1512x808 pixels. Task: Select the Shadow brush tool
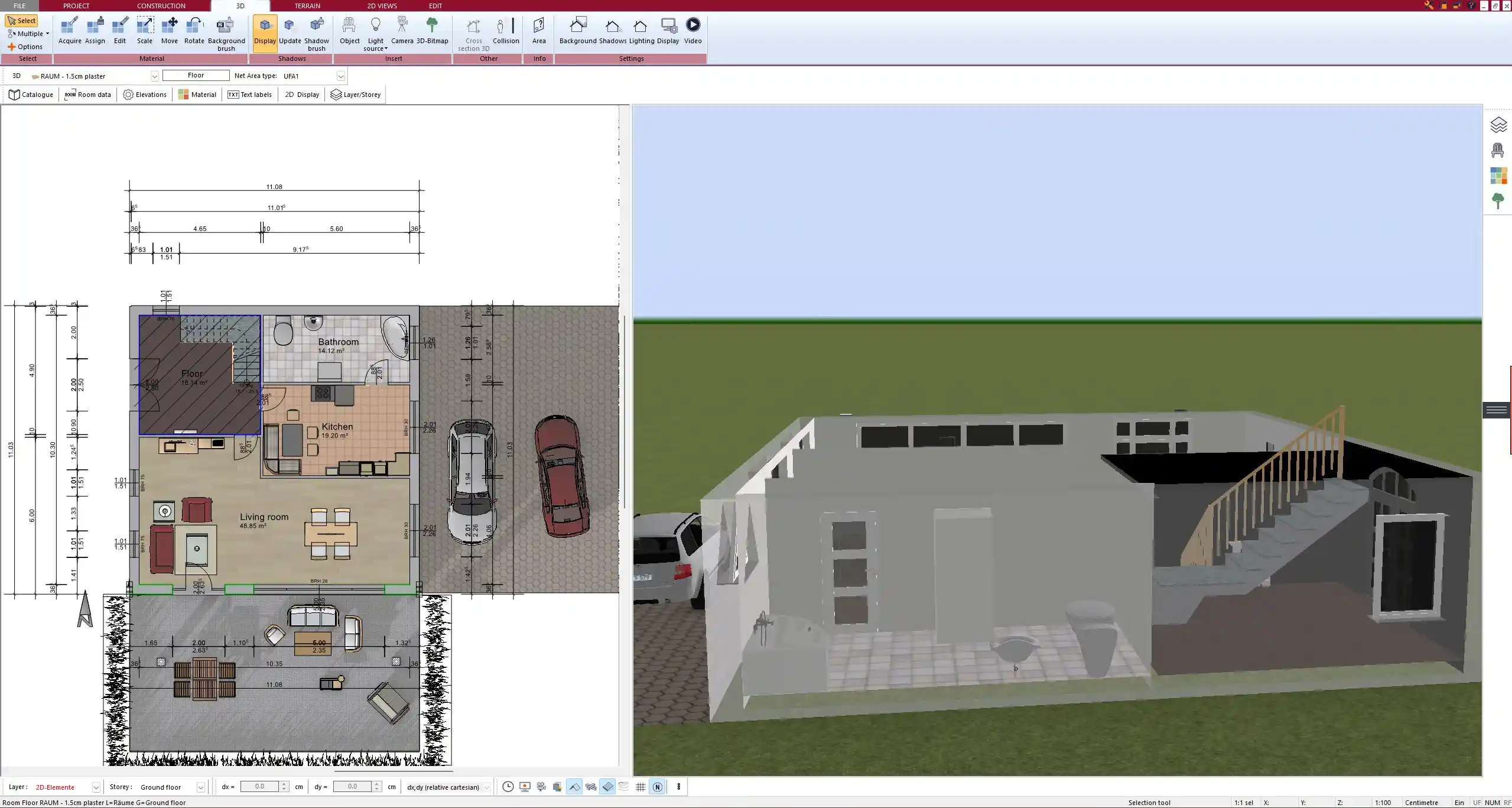tap(316, 33)
